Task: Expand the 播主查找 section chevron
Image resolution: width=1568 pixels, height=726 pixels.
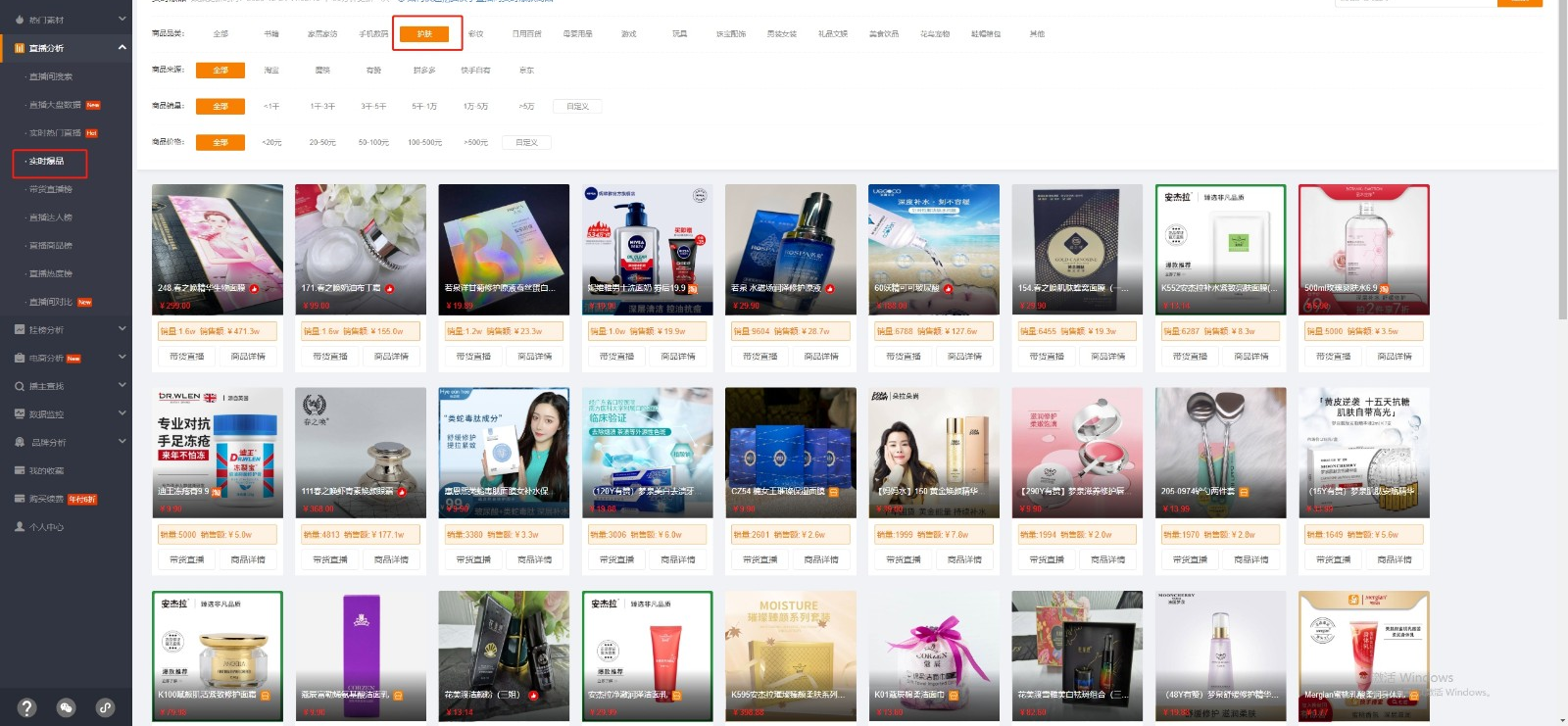Action: [x=122, y=385]
